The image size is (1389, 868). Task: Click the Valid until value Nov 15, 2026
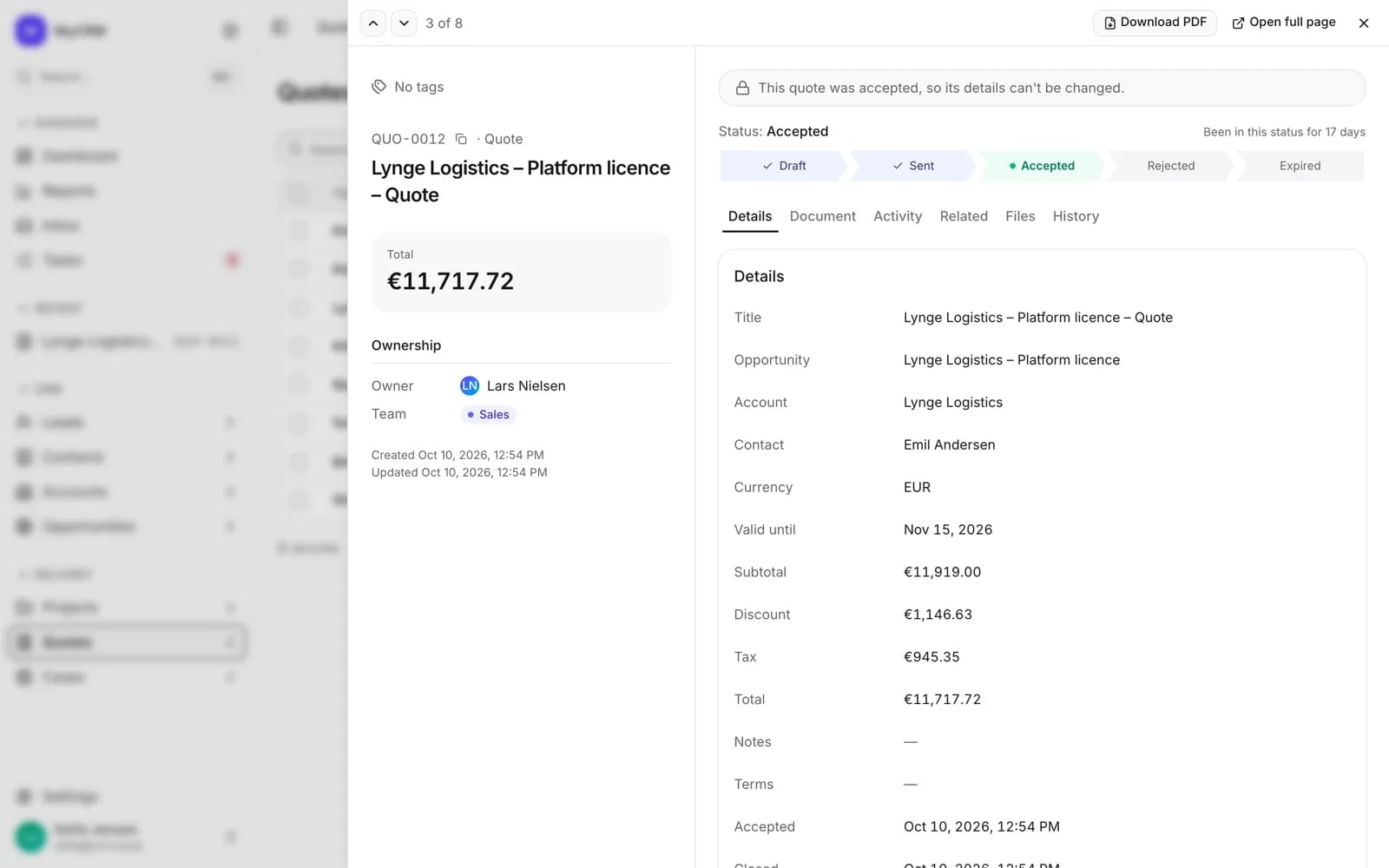(x=948, y=529)
